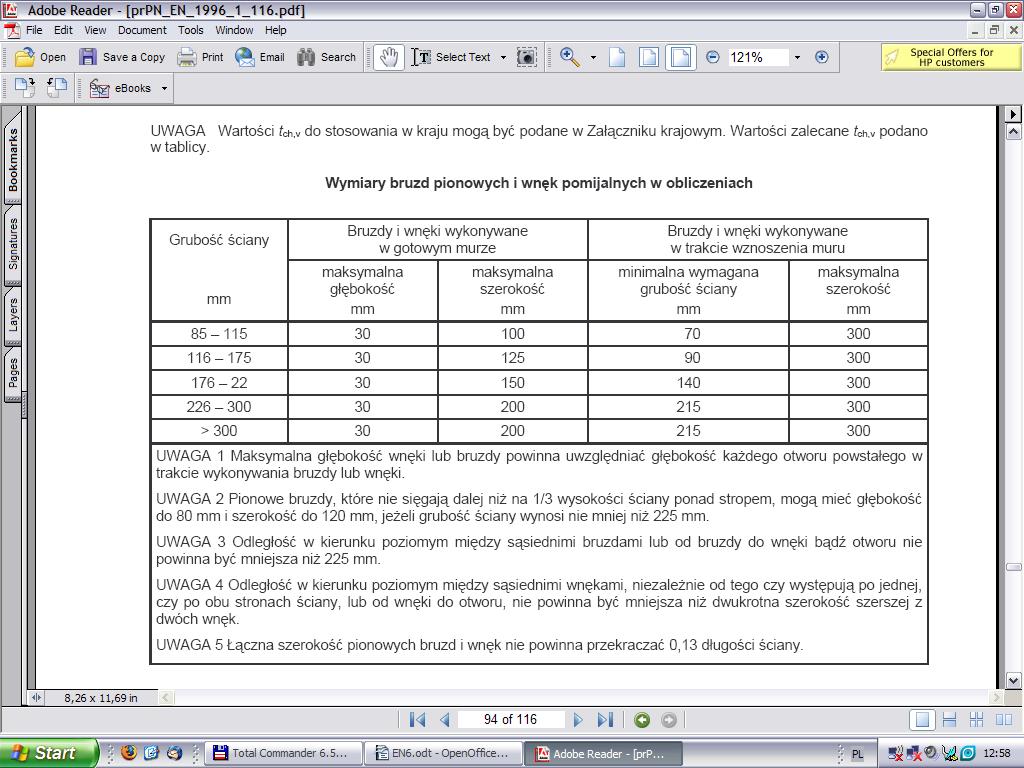Switch to Single Page layout
Screen dimensions: 1024x768
pos(922,720)
